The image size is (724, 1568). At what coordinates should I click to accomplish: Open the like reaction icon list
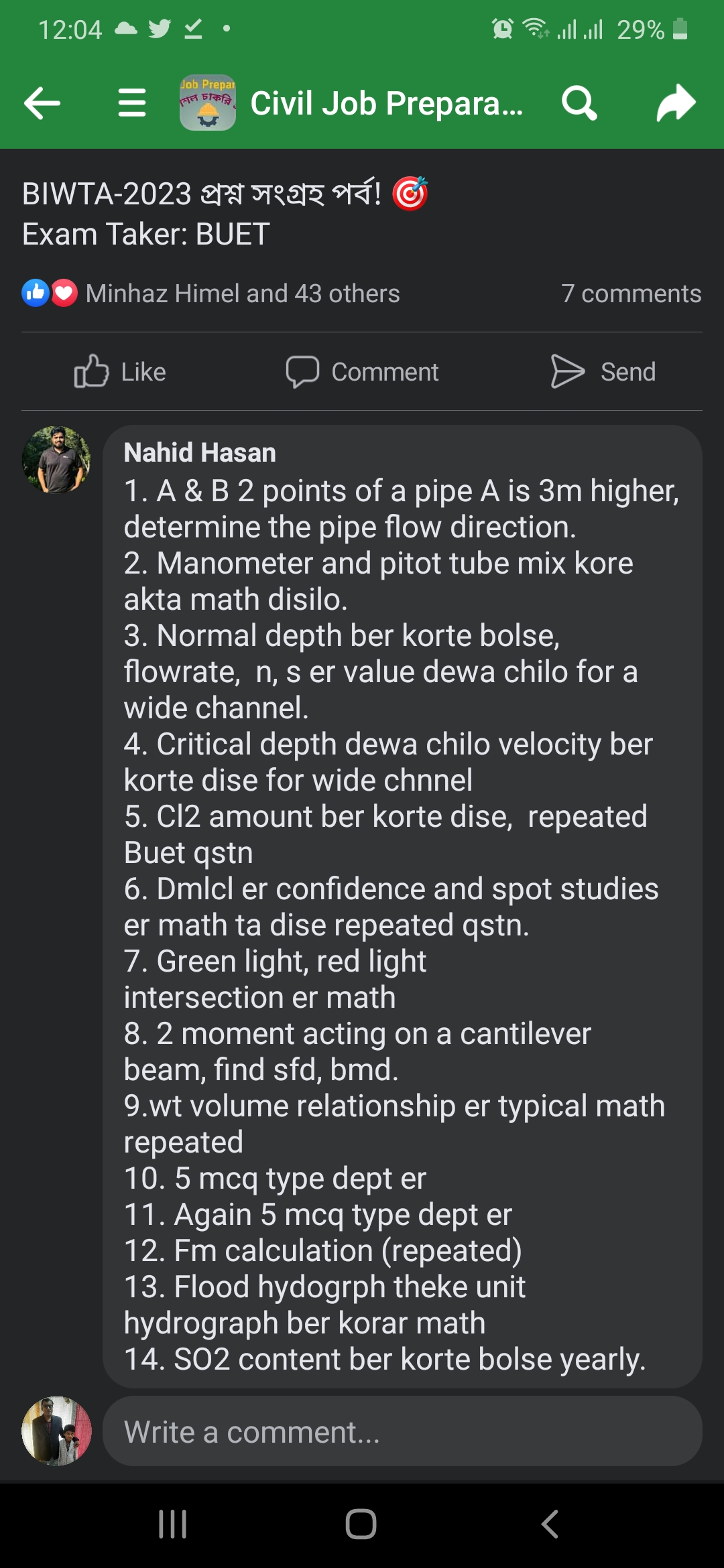[35, 293]
